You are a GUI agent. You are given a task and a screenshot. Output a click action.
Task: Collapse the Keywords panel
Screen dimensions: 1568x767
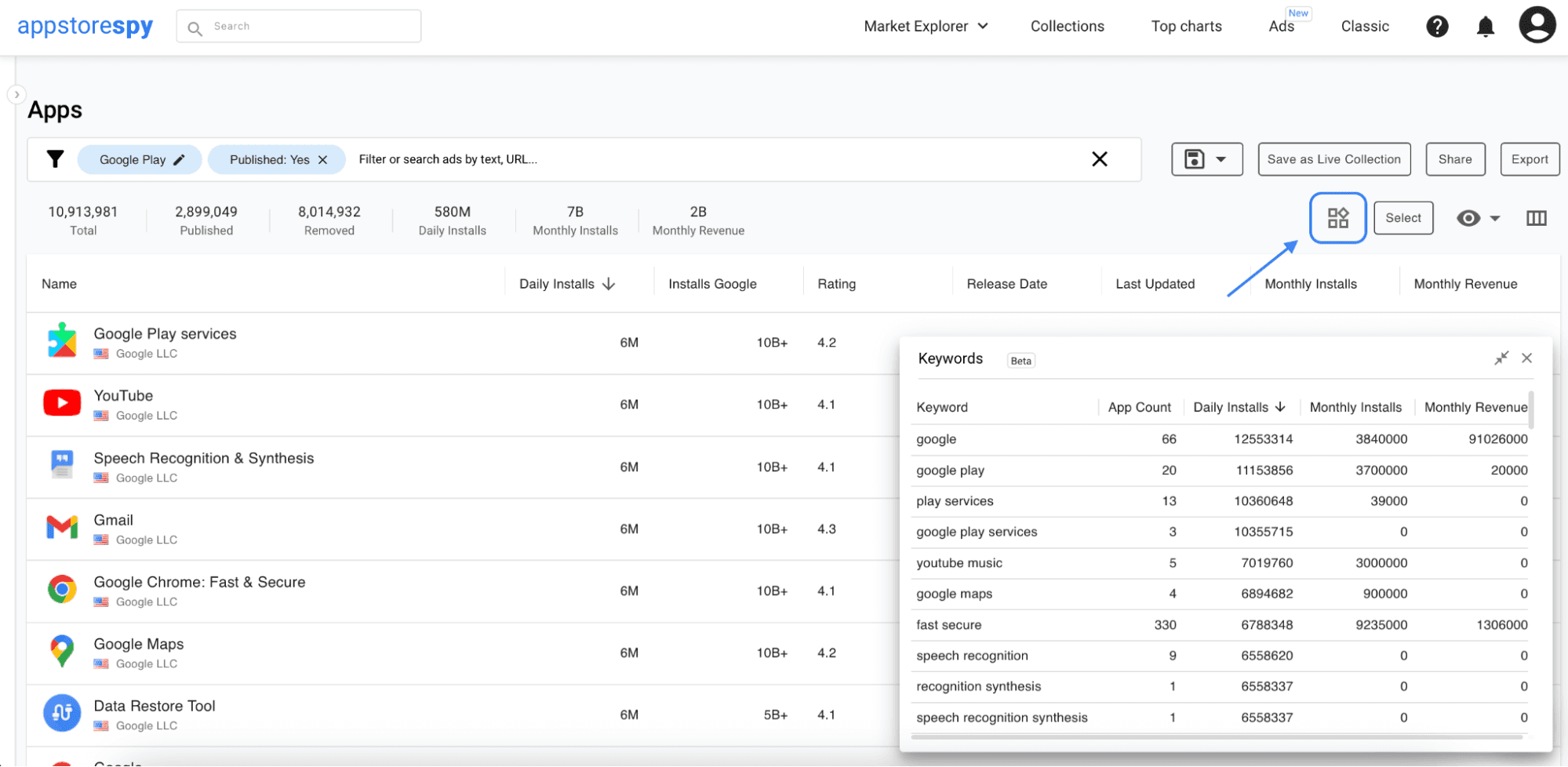[x=1501, y=358]
